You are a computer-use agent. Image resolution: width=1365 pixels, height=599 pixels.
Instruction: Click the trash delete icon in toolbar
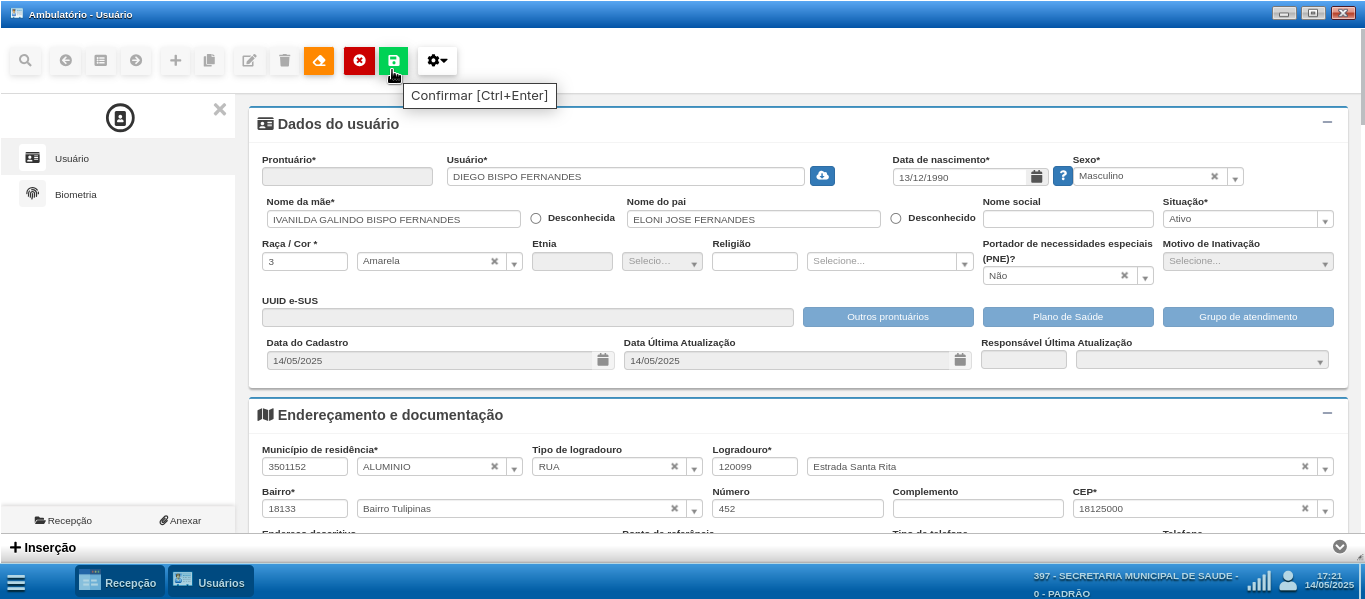tap(284, 61)
